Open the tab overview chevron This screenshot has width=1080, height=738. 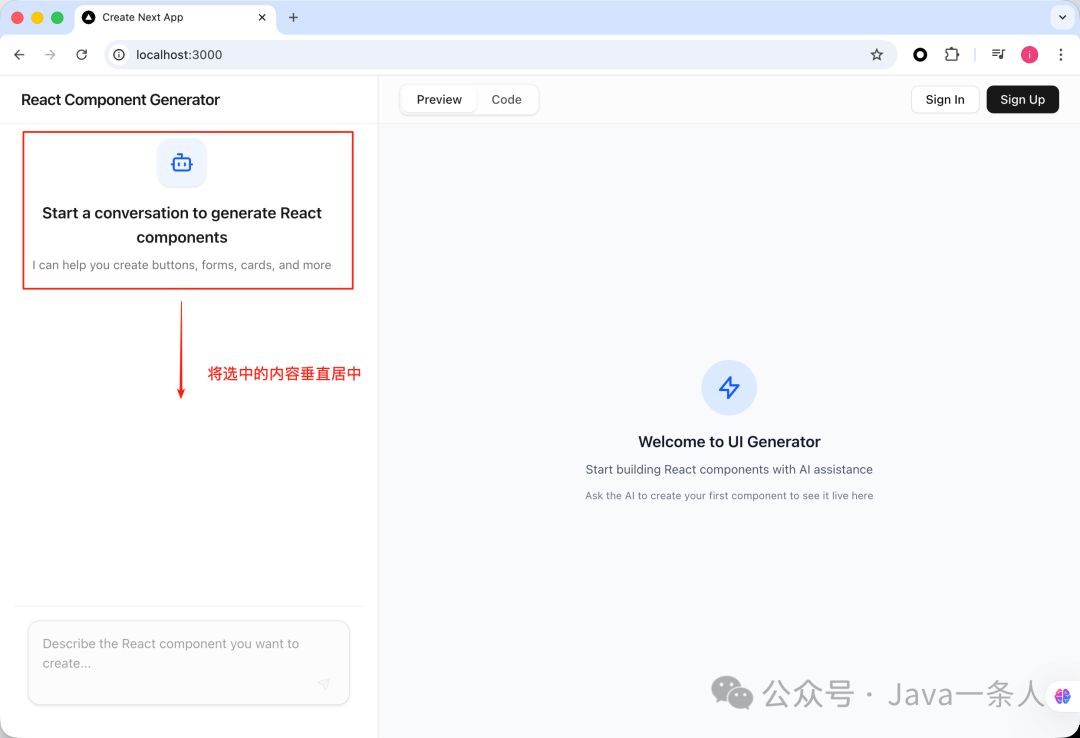pos(1062,17)
